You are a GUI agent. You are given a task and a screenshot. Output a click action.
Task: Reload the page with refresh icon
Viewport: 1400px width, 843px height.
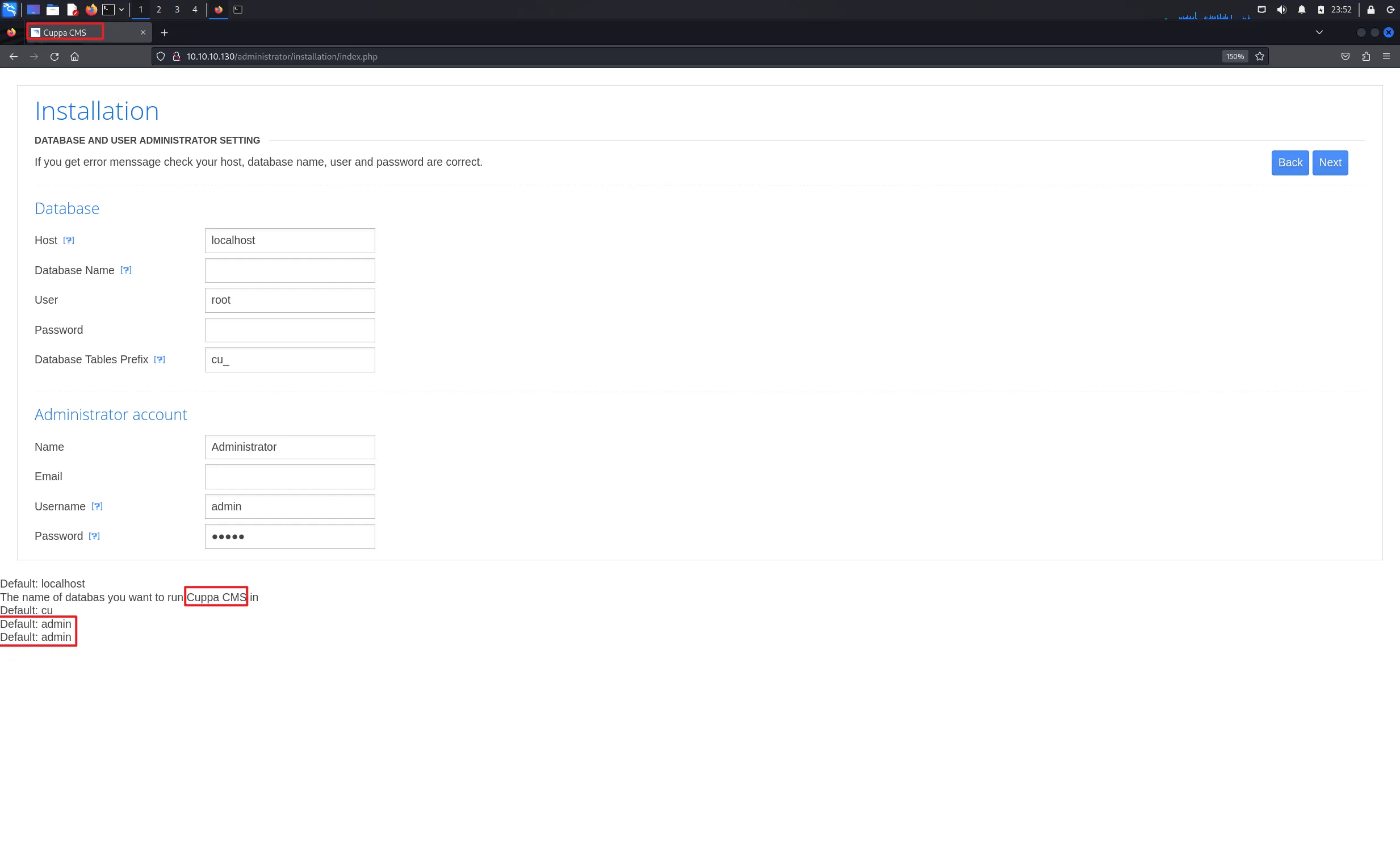pyautogui.click(x=55, y=56)
